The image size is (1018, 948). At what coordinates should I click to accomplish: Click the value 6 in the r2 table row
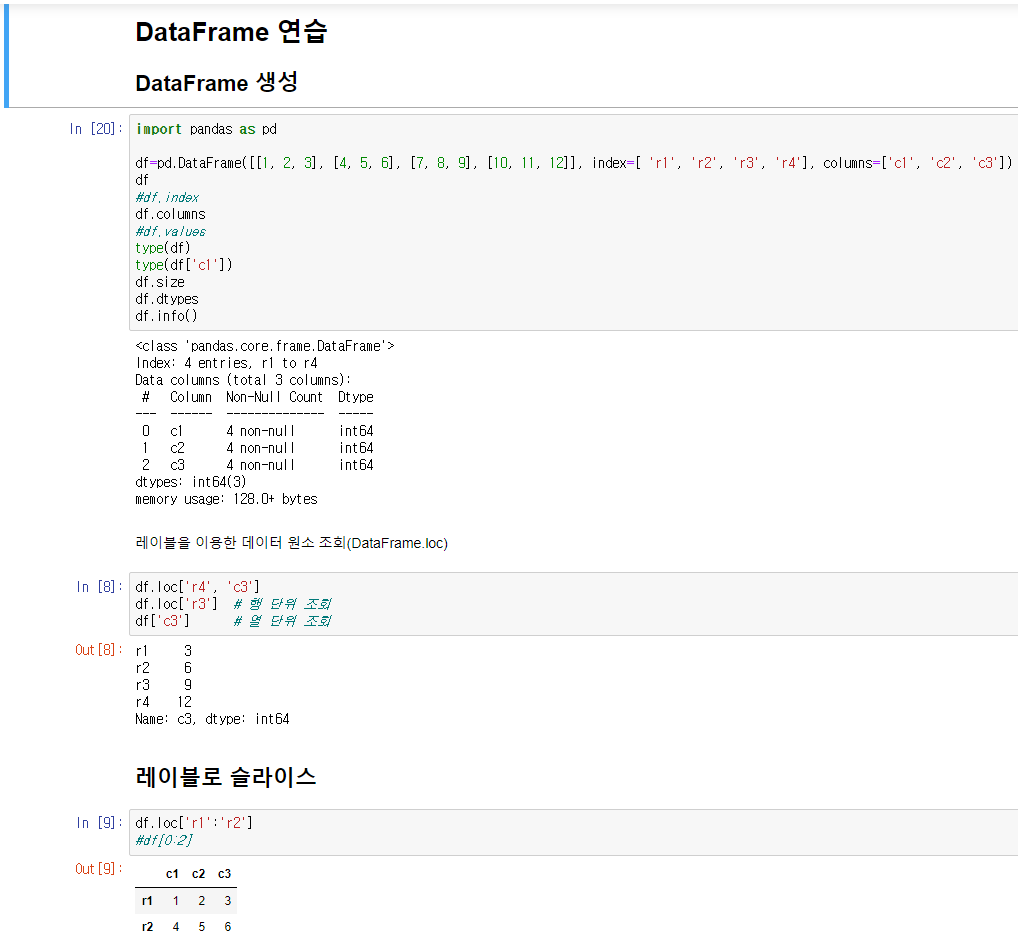(227, 927)
